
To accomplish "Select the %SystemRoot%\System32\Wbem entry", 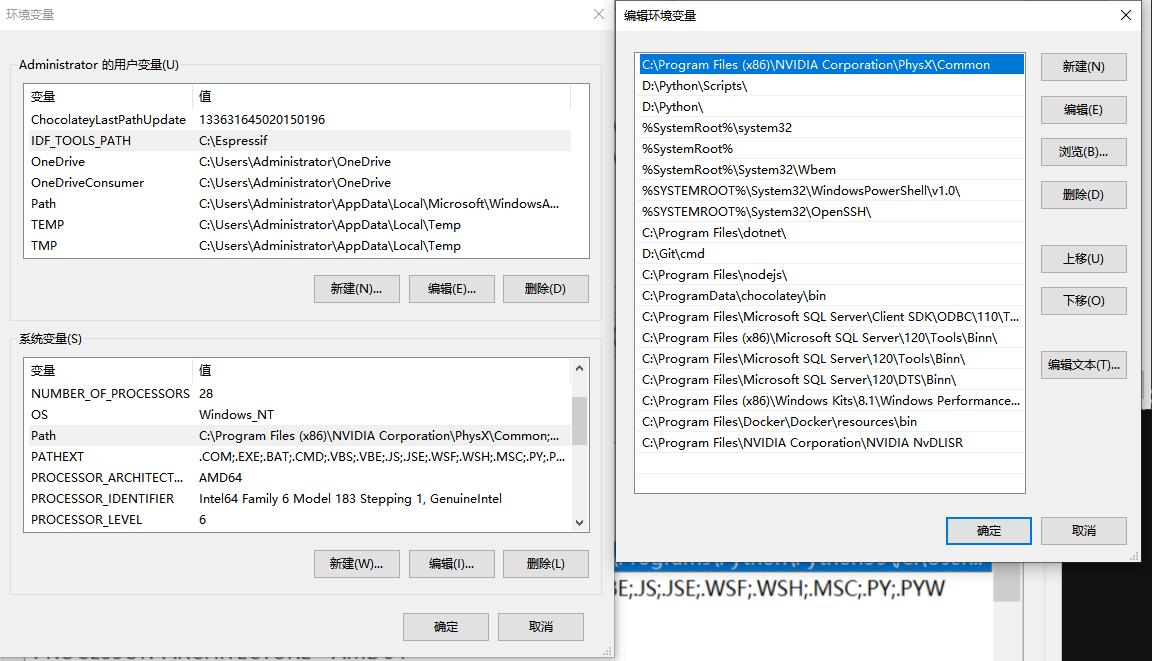I will [831, 170].
